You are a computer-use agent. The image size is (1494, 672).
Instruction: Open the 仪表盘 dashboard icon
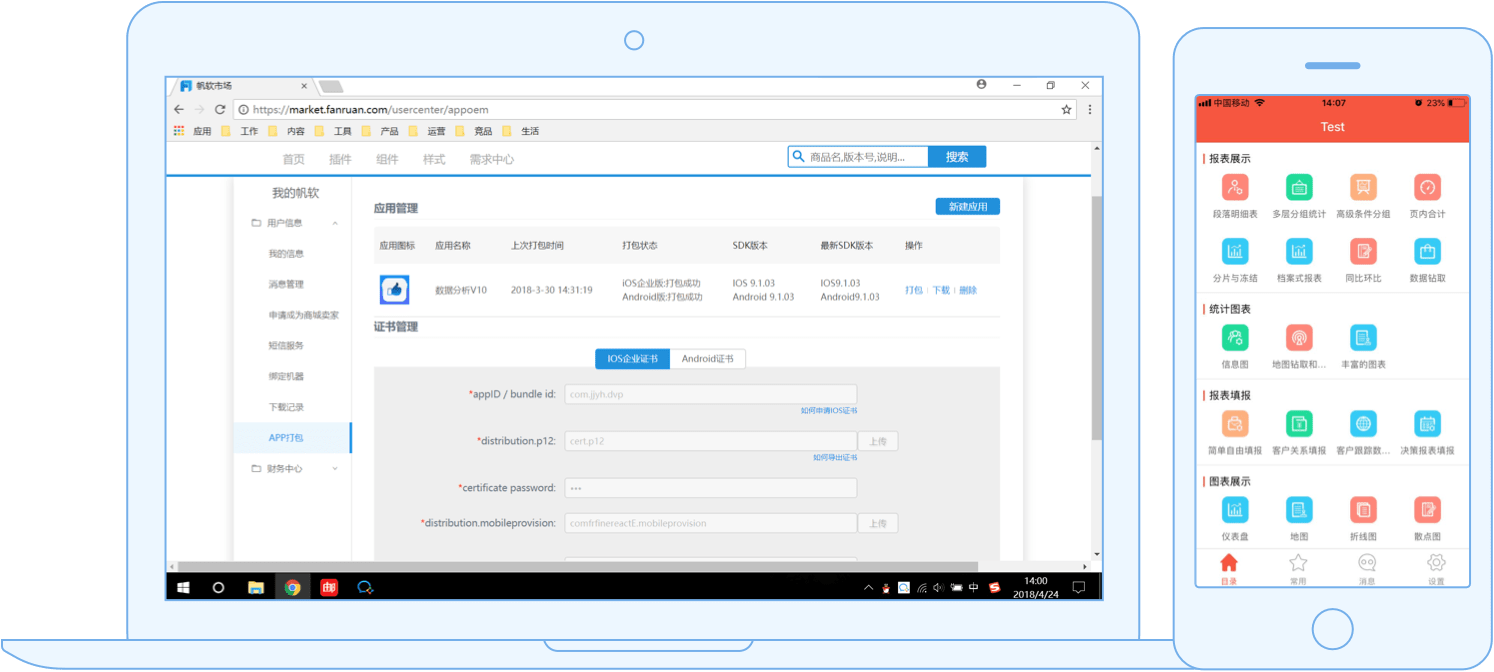point(1235,510)
